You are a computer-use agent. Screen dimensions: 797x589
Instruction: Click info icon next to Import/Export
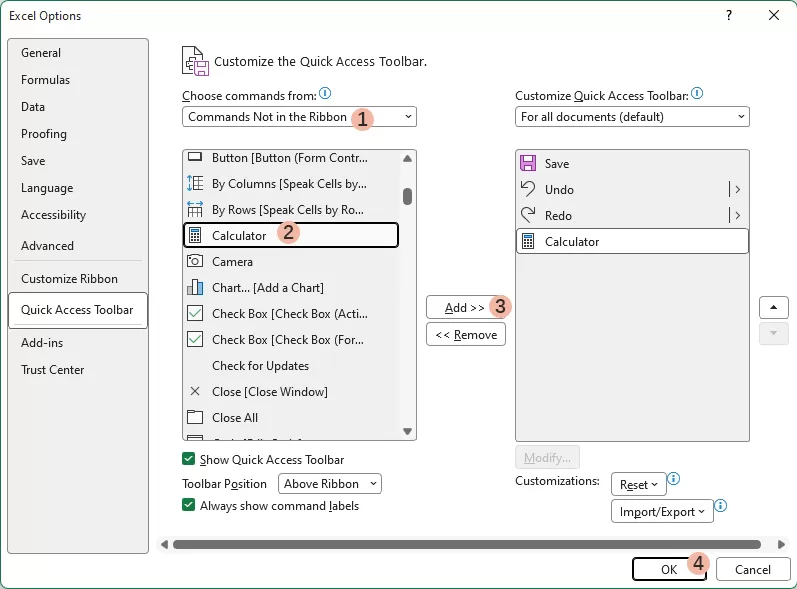click(x=721, y=506)
